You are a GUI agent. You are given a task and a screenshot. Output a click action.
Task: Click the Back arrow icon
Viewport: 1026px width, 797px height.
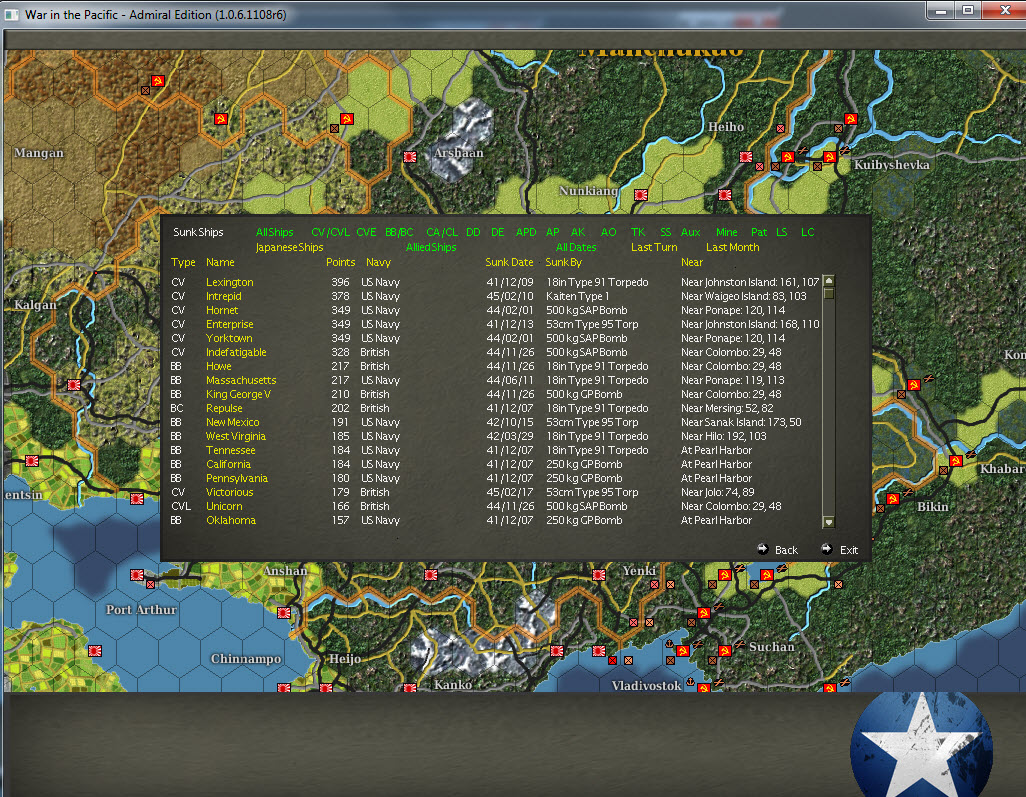point(762,549)
